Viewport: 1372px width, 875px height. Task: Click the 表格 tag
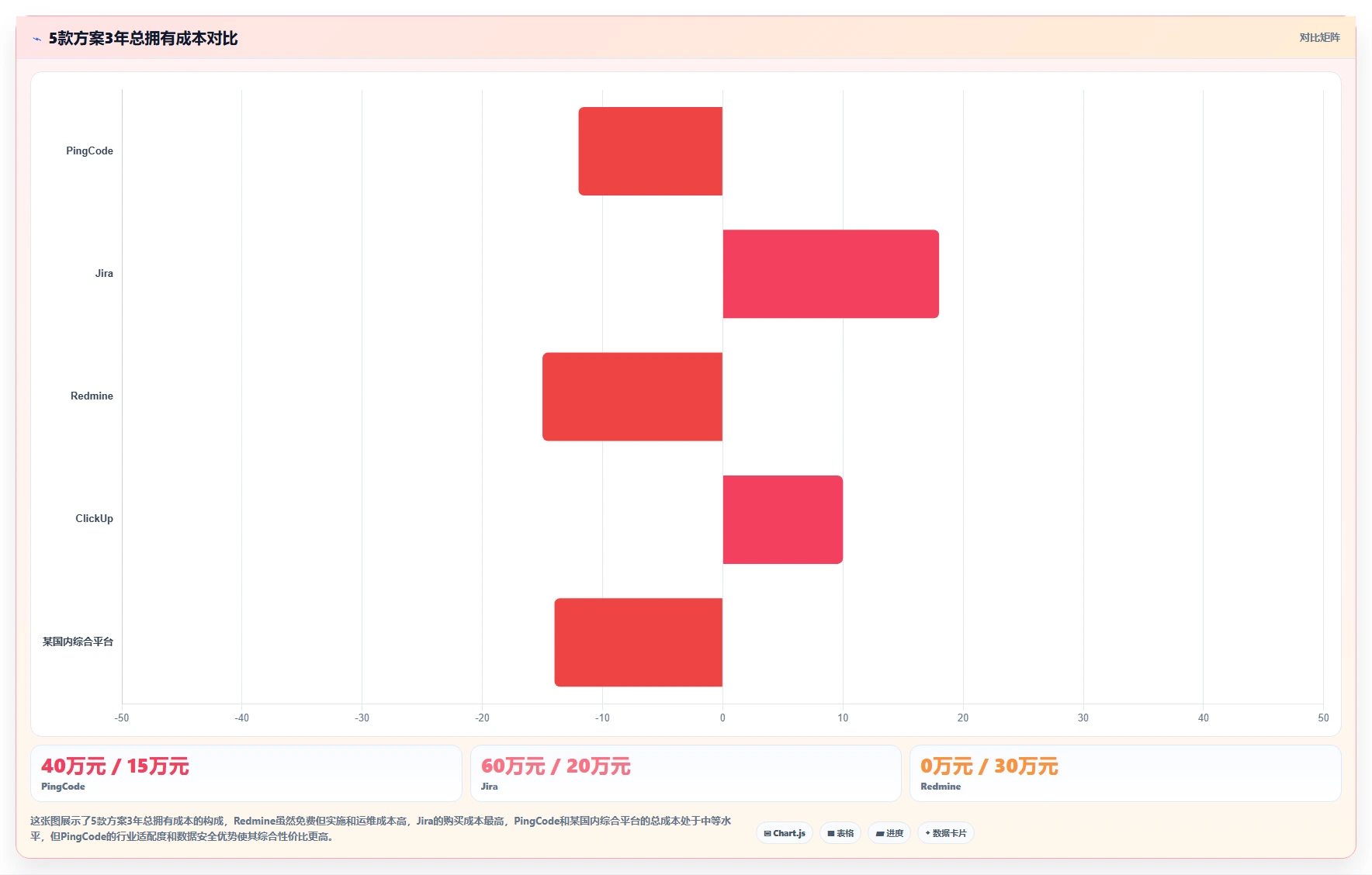[840, 833]
